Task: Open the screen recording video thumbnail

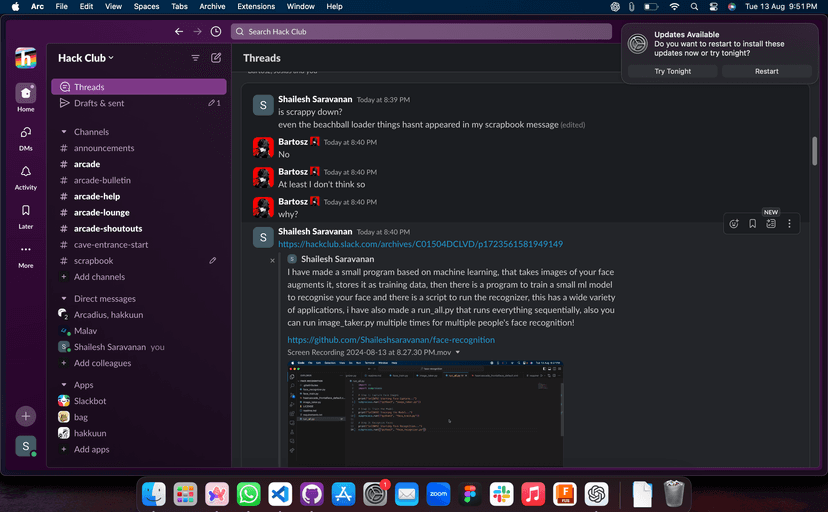Action: click(425, 412)
